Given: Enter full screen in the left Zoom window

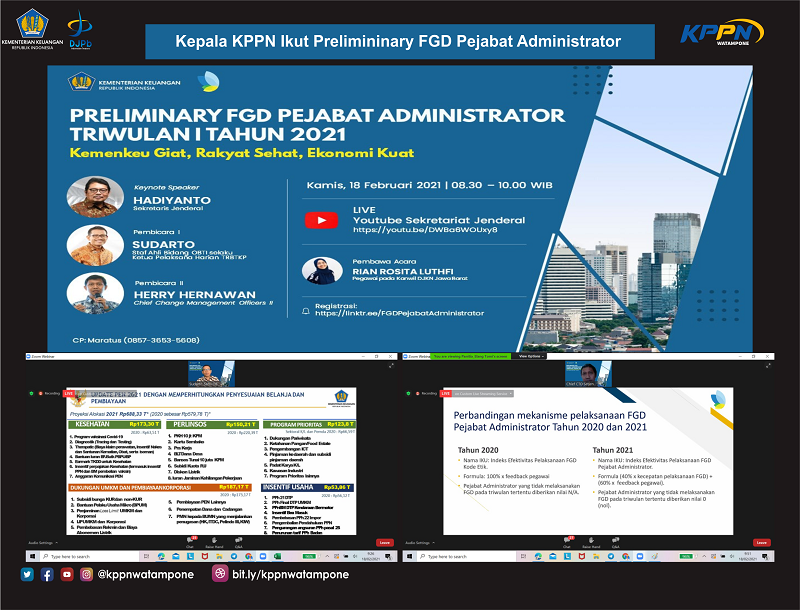Looking at the screenshot, I should pos(391,366).
